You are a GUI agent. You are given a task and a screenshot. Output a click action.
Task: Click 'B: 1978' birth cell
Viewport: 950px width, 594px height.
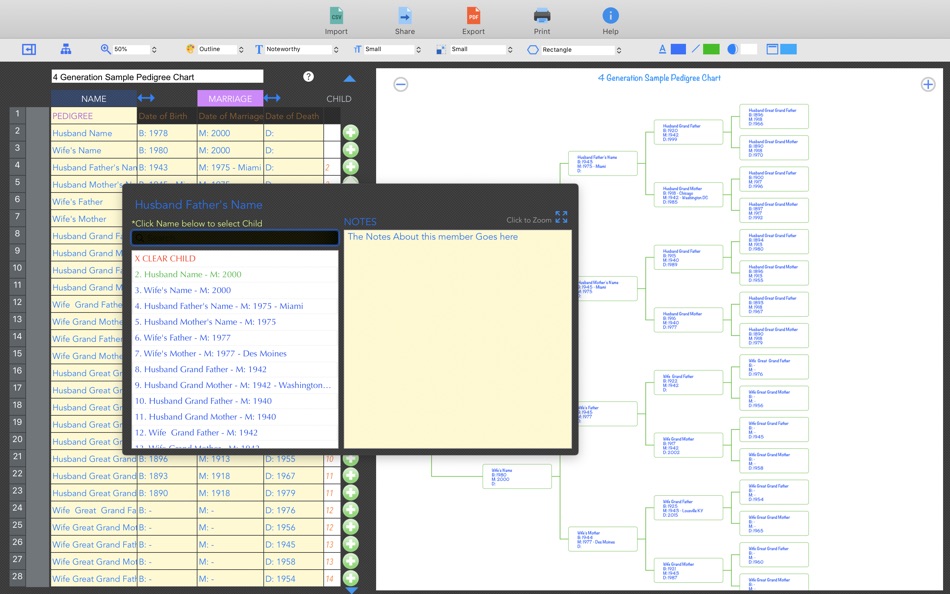(x=167, y=133)
